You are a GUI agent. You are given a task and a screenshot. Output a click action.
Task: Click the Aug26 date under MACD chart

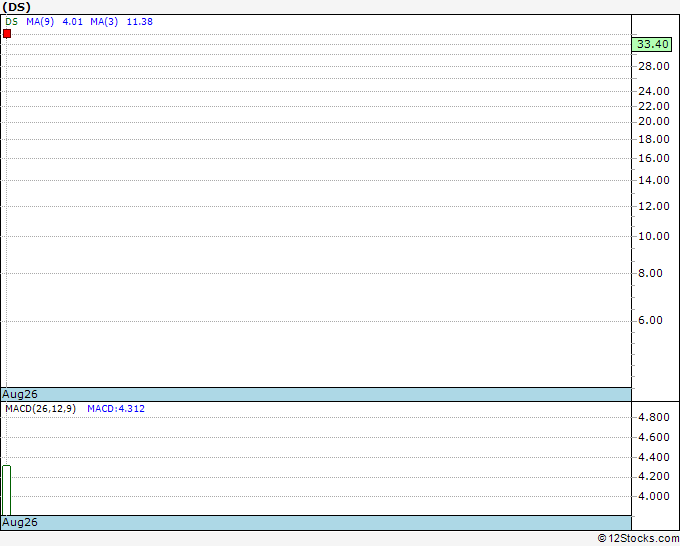point(20,522)
